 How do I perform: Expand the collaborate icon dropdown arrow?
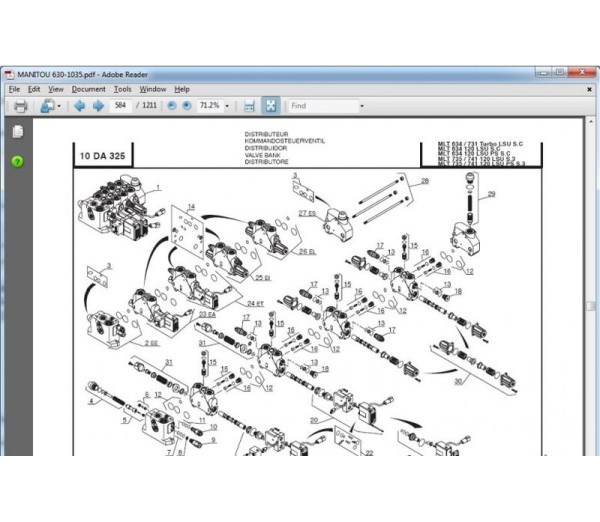click(59, 106)
